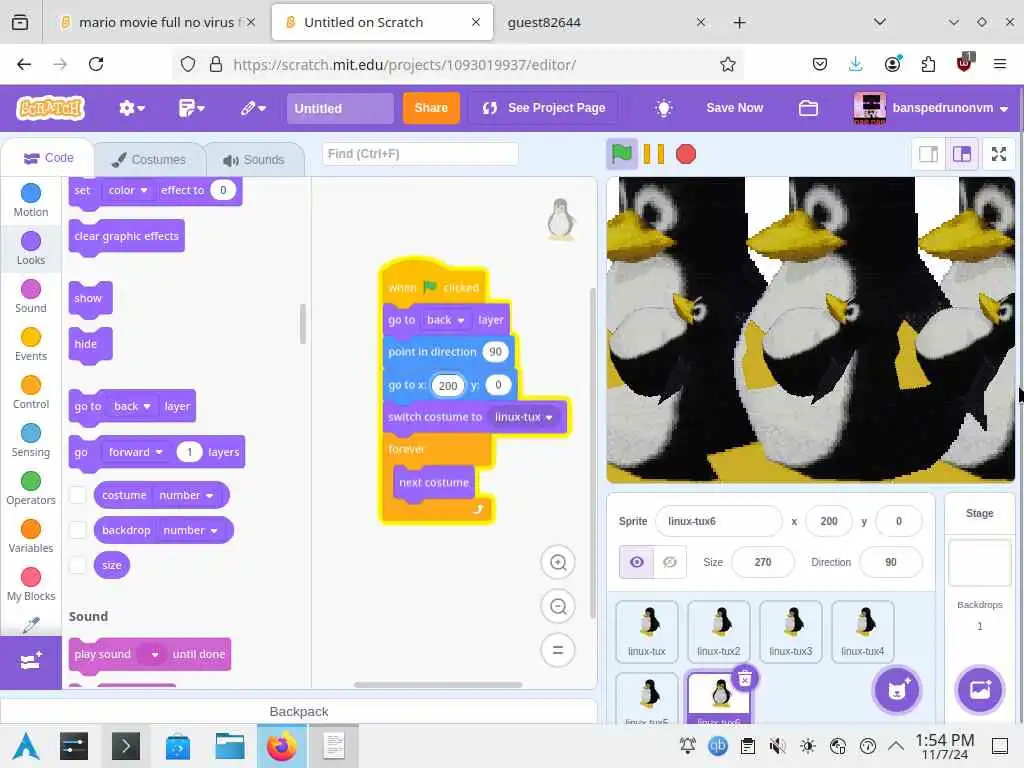The image size is (1024, 768).
Task: Select the Motion block category
Action: pos(31,200)
